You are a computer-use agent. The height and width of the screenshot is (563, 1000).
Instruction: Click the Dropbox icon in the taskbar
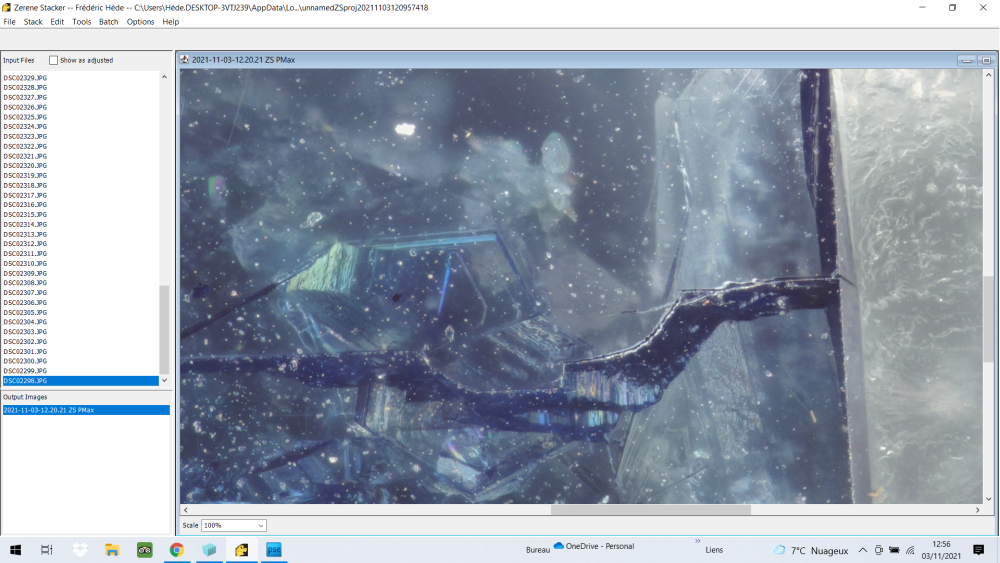(x=80, y=550)
